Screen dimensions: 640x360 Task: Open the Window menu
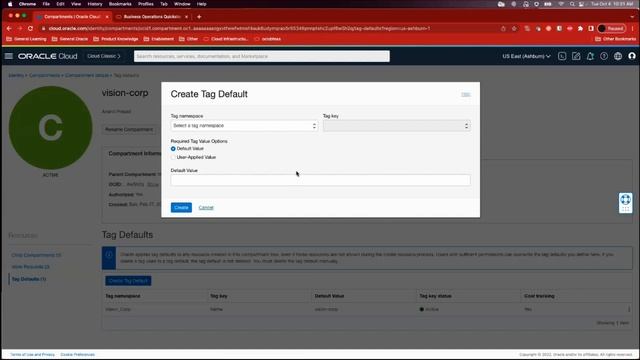(x=182, y=4)
